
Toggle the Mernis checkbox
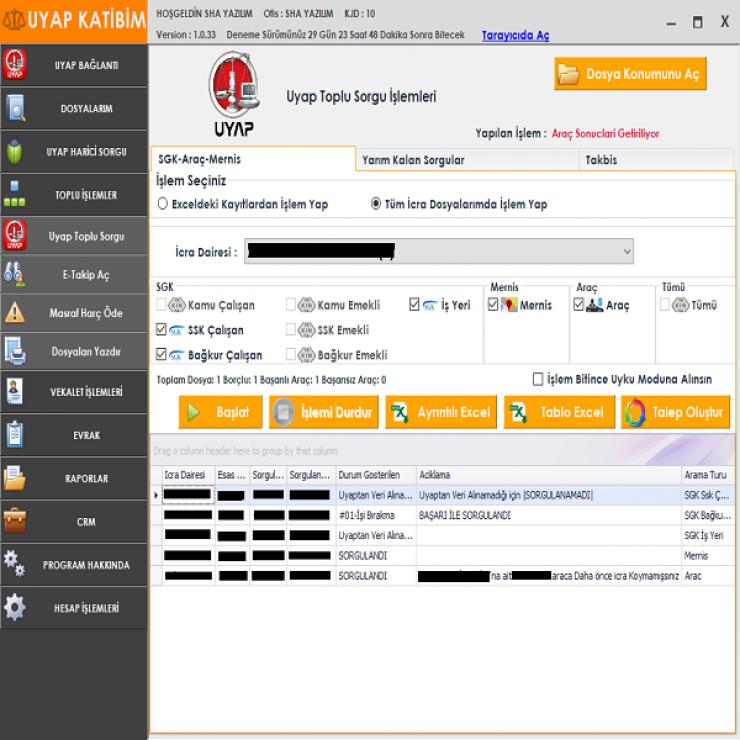pyautogui.click(x=493, y=304)
